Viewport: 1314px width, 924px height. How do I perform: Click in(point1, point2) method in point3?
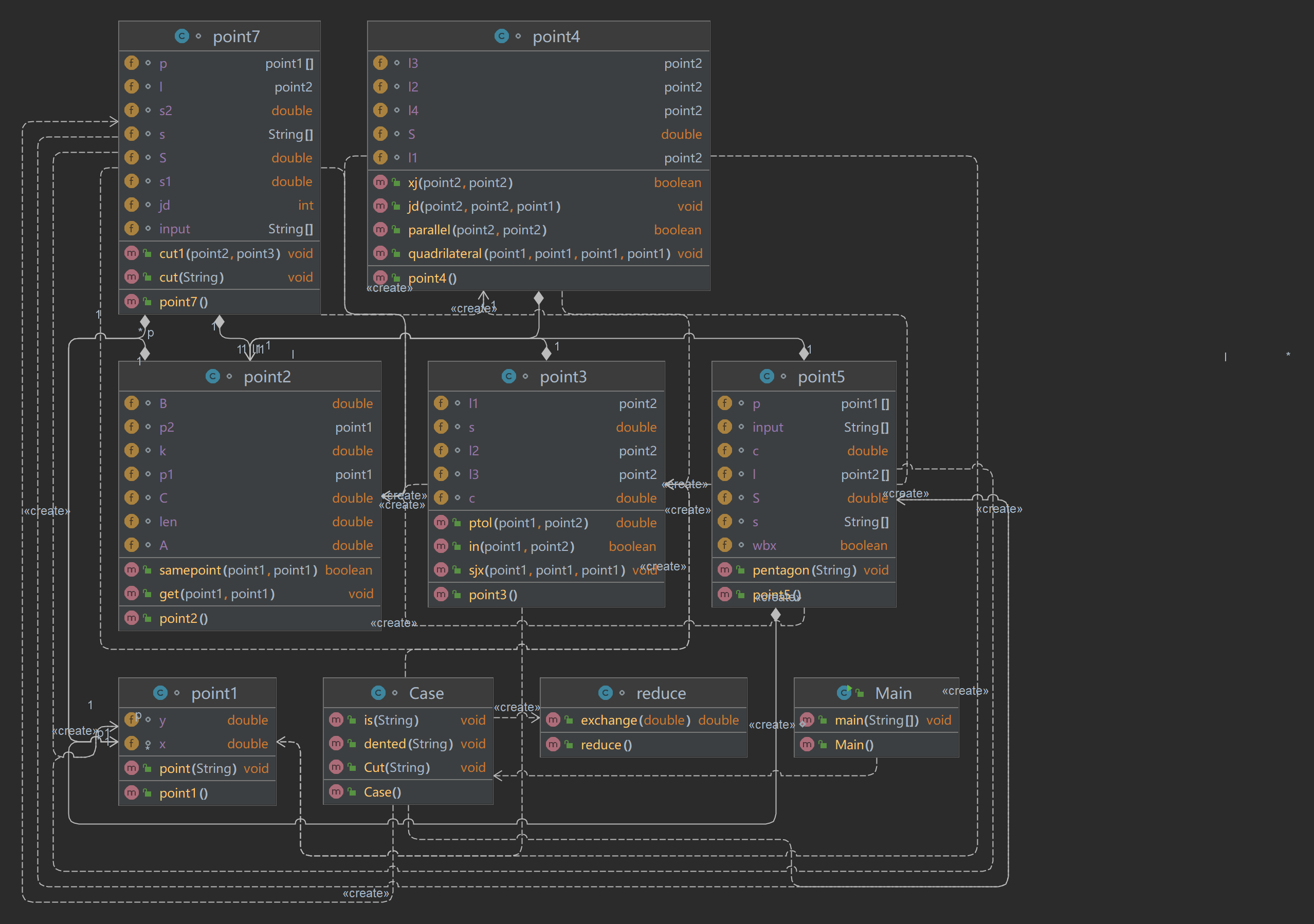pos(546,546)
